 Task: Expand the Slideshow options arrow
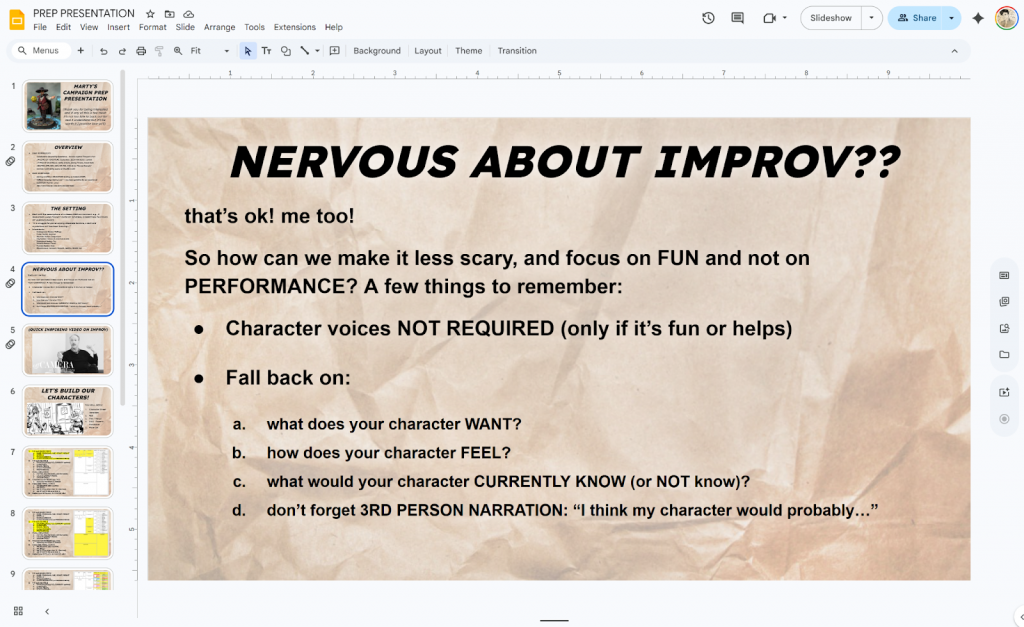pyautogui.click(x=871, y=18)
